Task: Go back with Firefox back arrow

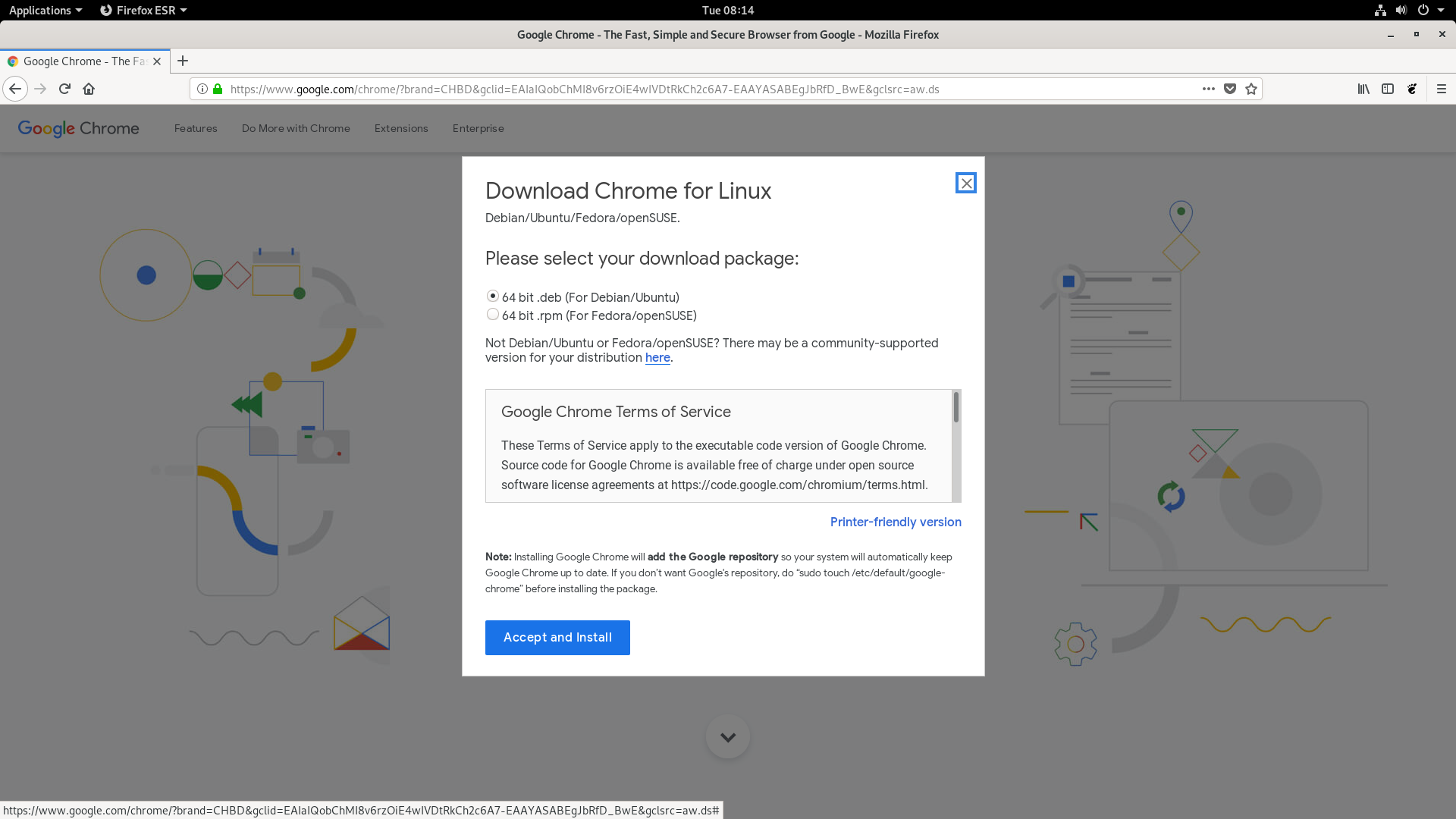Action: (15, 89)
